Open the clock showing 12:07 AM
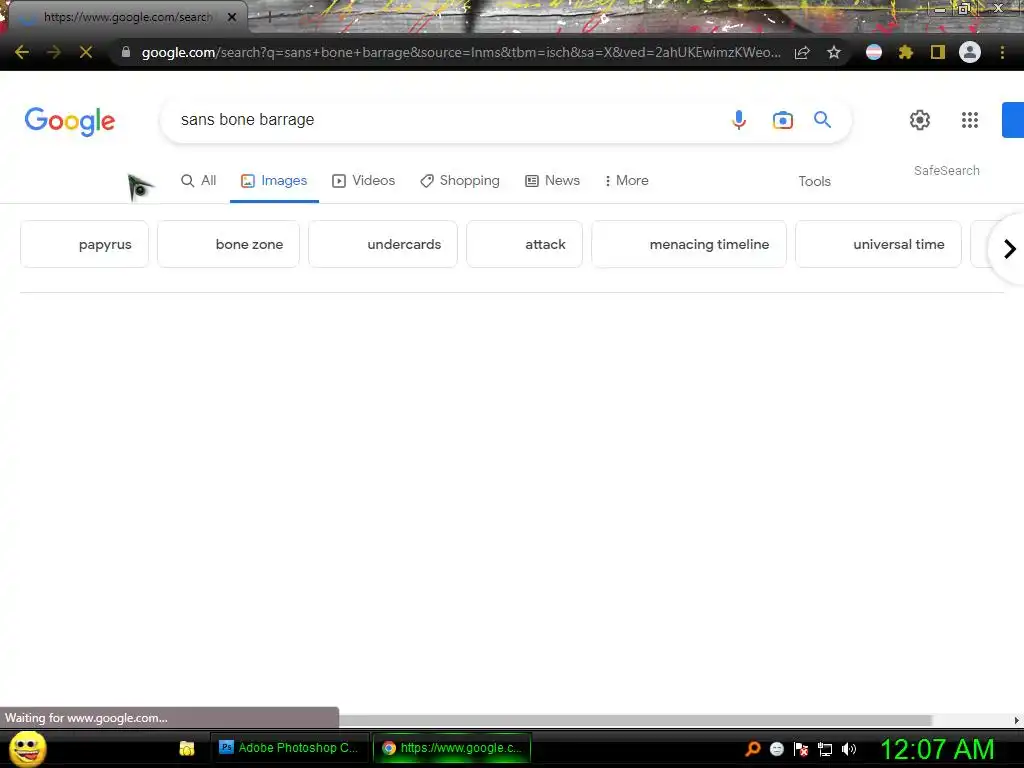This screenshot has height=768, width=1024. coord(937,749)
